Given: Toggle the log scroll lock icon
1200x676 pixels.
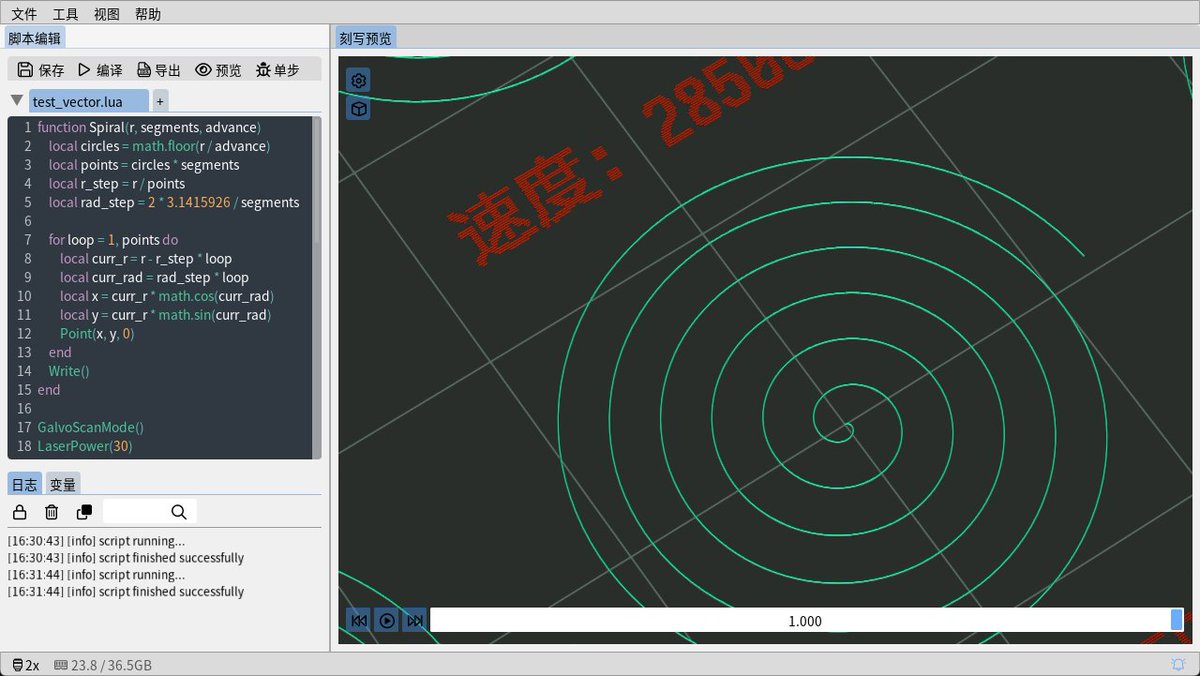Looking at the screenshot, I should 19,512.
